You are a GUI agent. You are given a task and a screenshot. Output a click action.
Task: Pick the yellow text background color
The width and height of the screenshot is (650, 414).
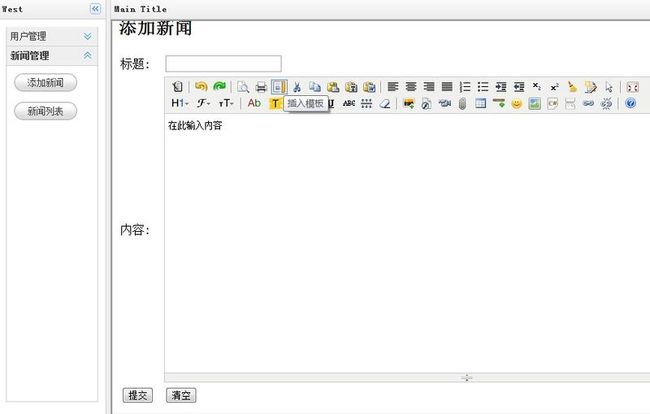coord(275,104)
